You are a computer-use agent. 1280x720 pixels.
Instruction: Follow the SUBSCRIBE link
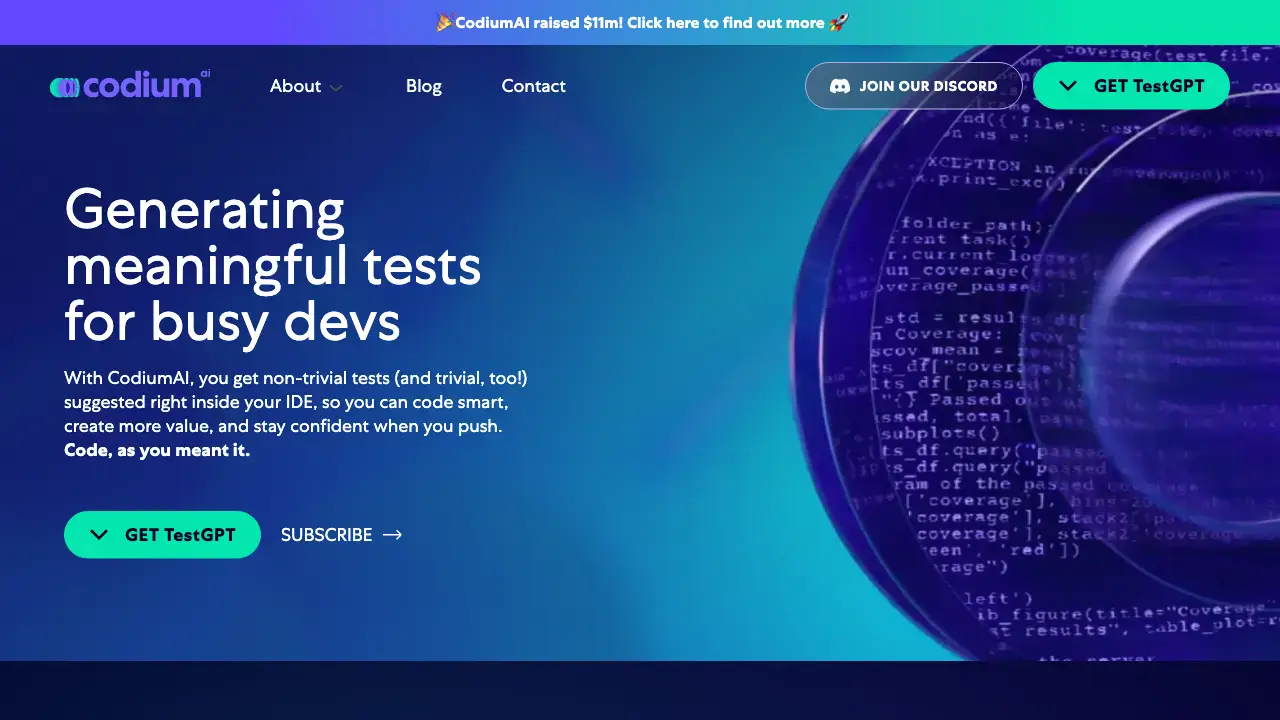(326, 535)
